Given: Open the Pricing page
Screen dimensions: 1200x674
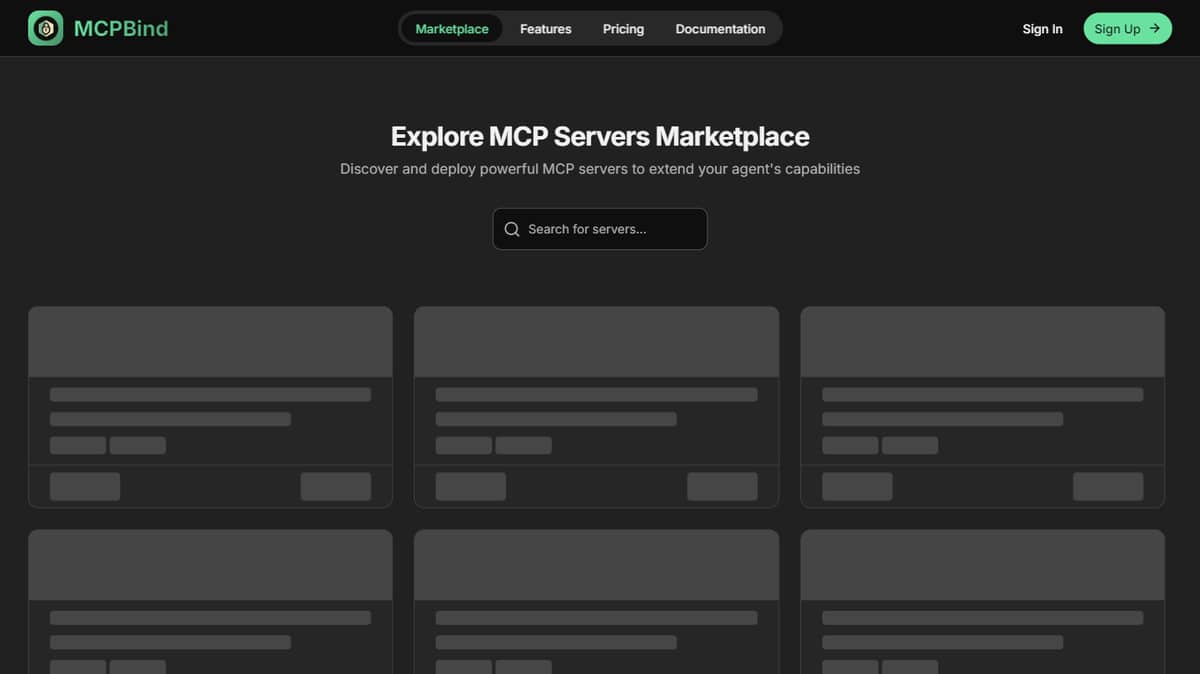Looking at the screenshot, I should coord(623,29).
